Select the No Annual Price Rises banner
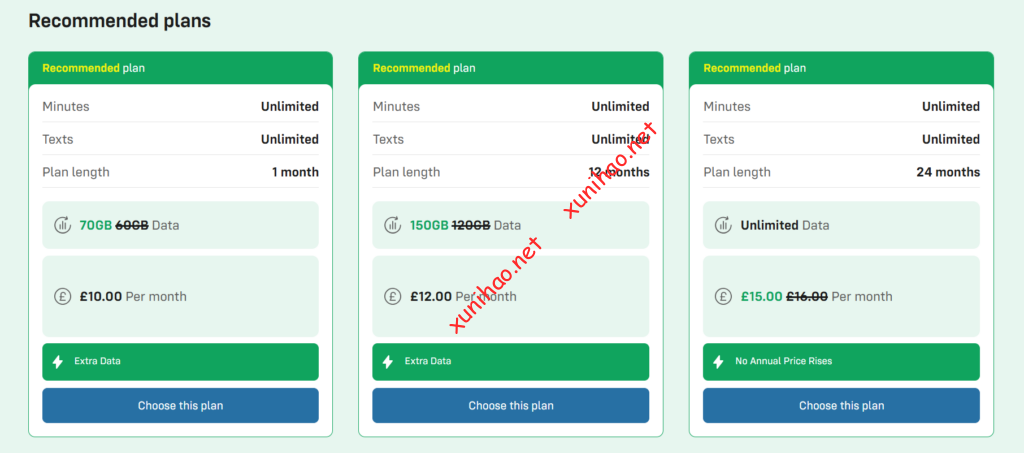 click(x=841, y=361)
